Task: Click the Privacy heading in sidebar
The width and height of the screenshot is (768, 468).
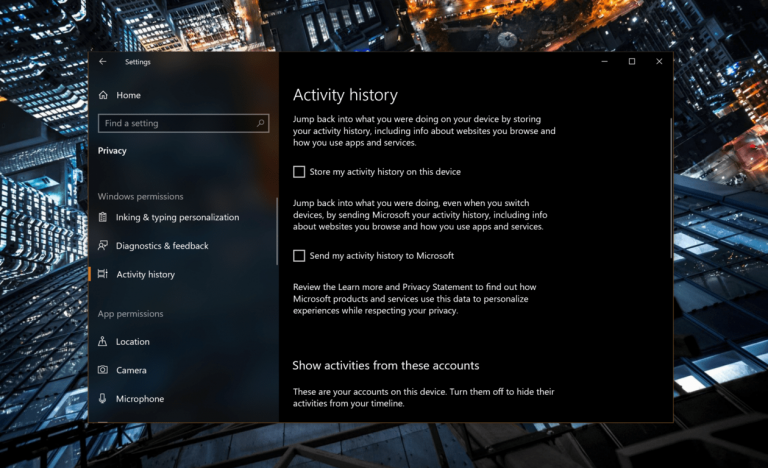Action: coord(112,150)
